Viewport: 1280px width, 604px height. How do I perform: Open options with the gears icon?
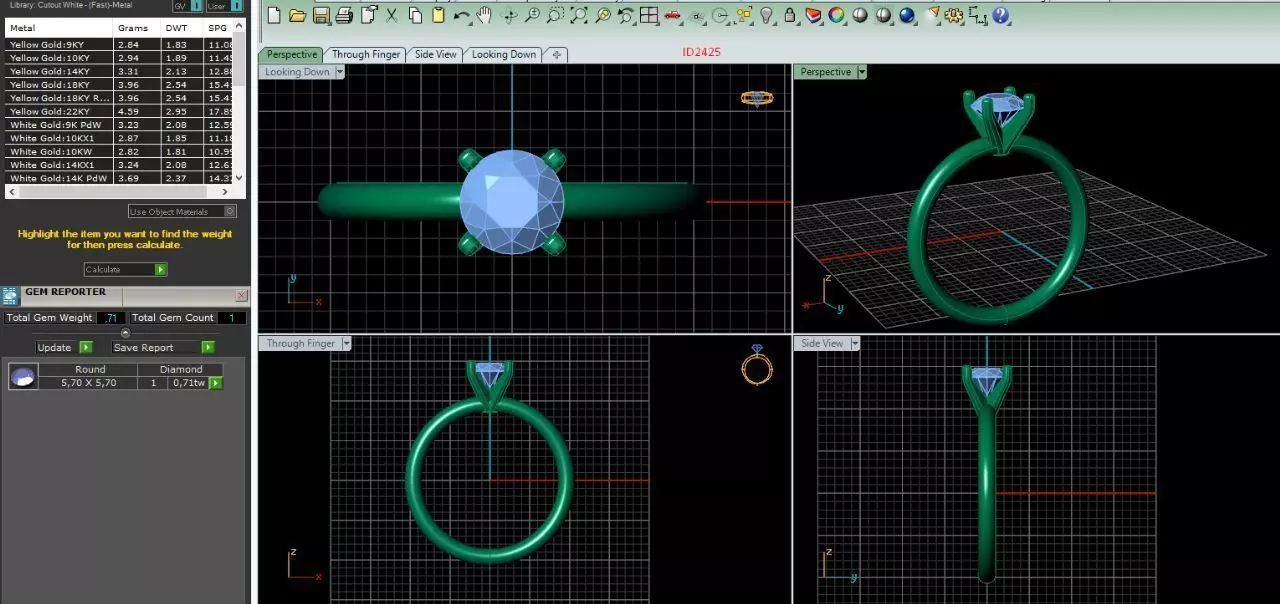(x=954, y=15)
